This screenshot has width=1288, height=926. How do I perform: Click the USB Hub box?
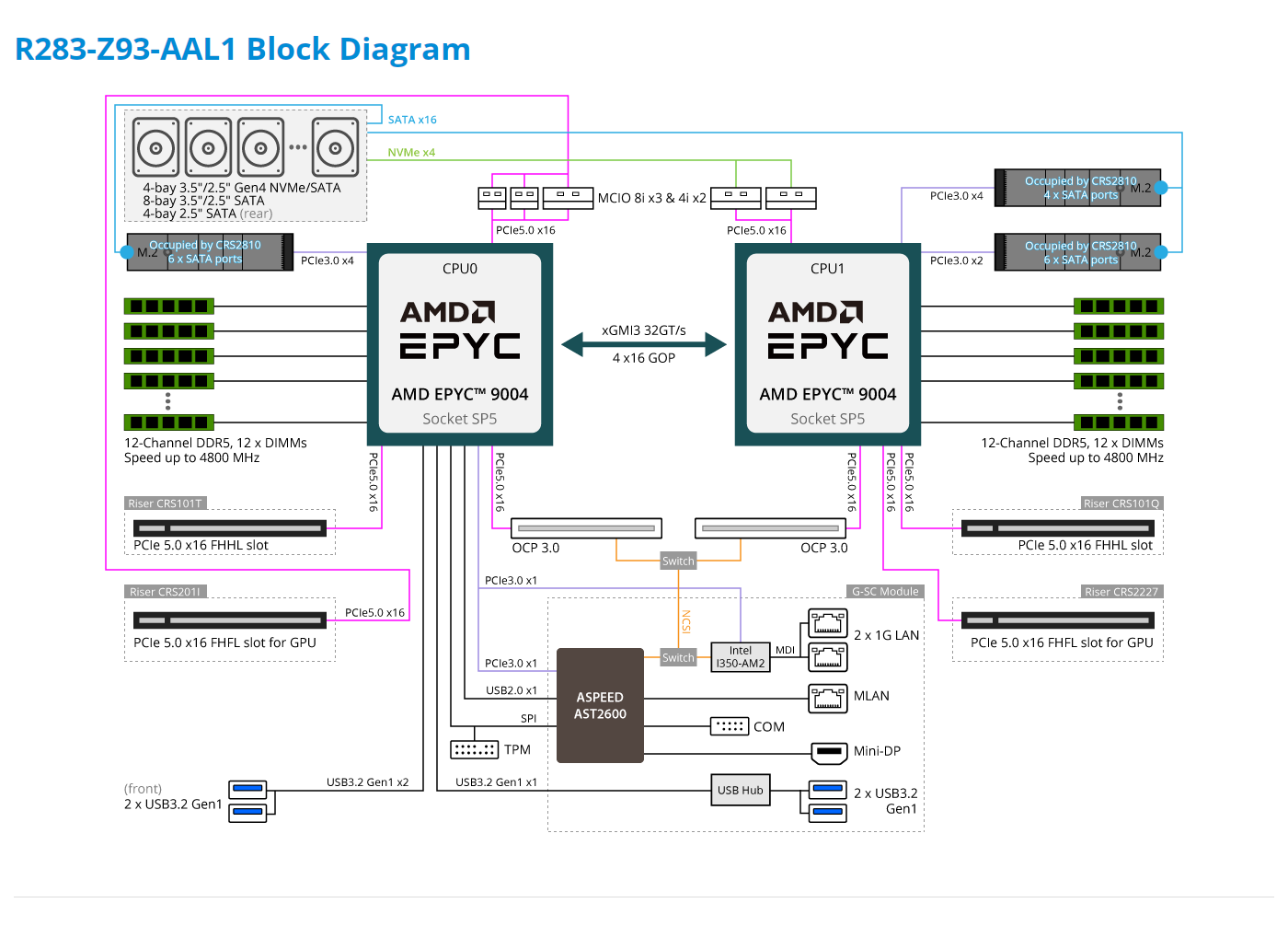click(741, 791)
